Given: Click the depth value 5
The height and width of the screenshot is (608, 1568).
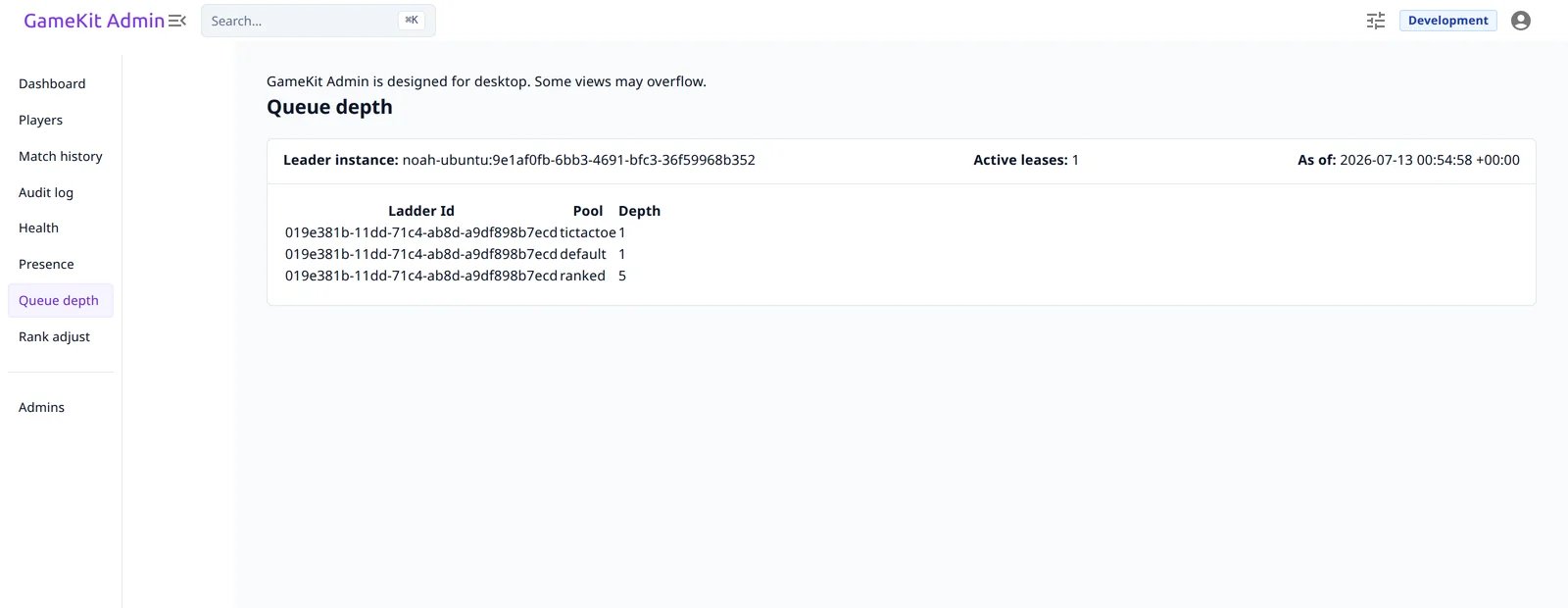Looking at the screenshot, I should [622, 276].
